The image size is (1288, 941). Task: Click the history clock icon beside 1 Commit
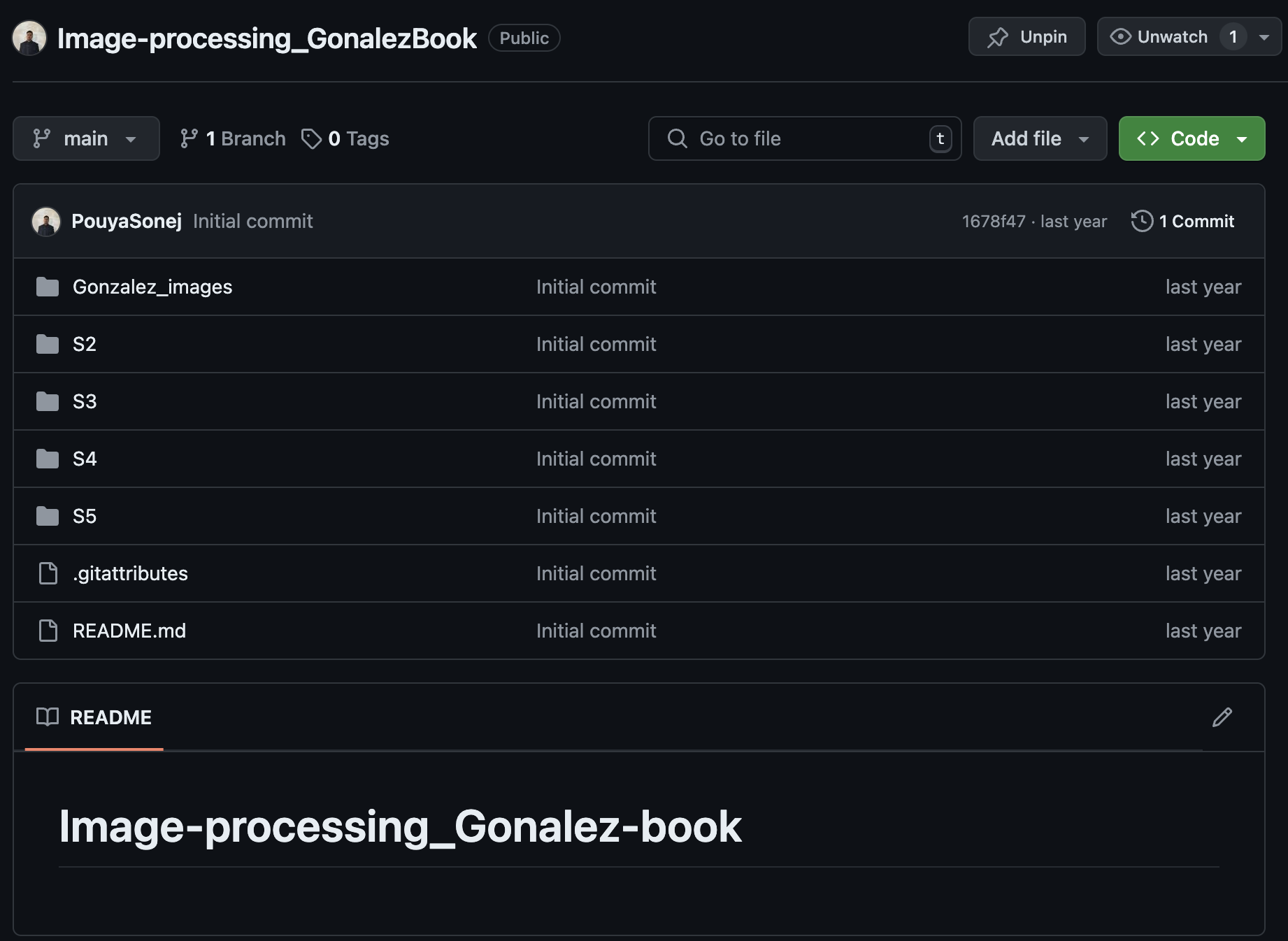pyautogui.click(x=1142, y=222)
